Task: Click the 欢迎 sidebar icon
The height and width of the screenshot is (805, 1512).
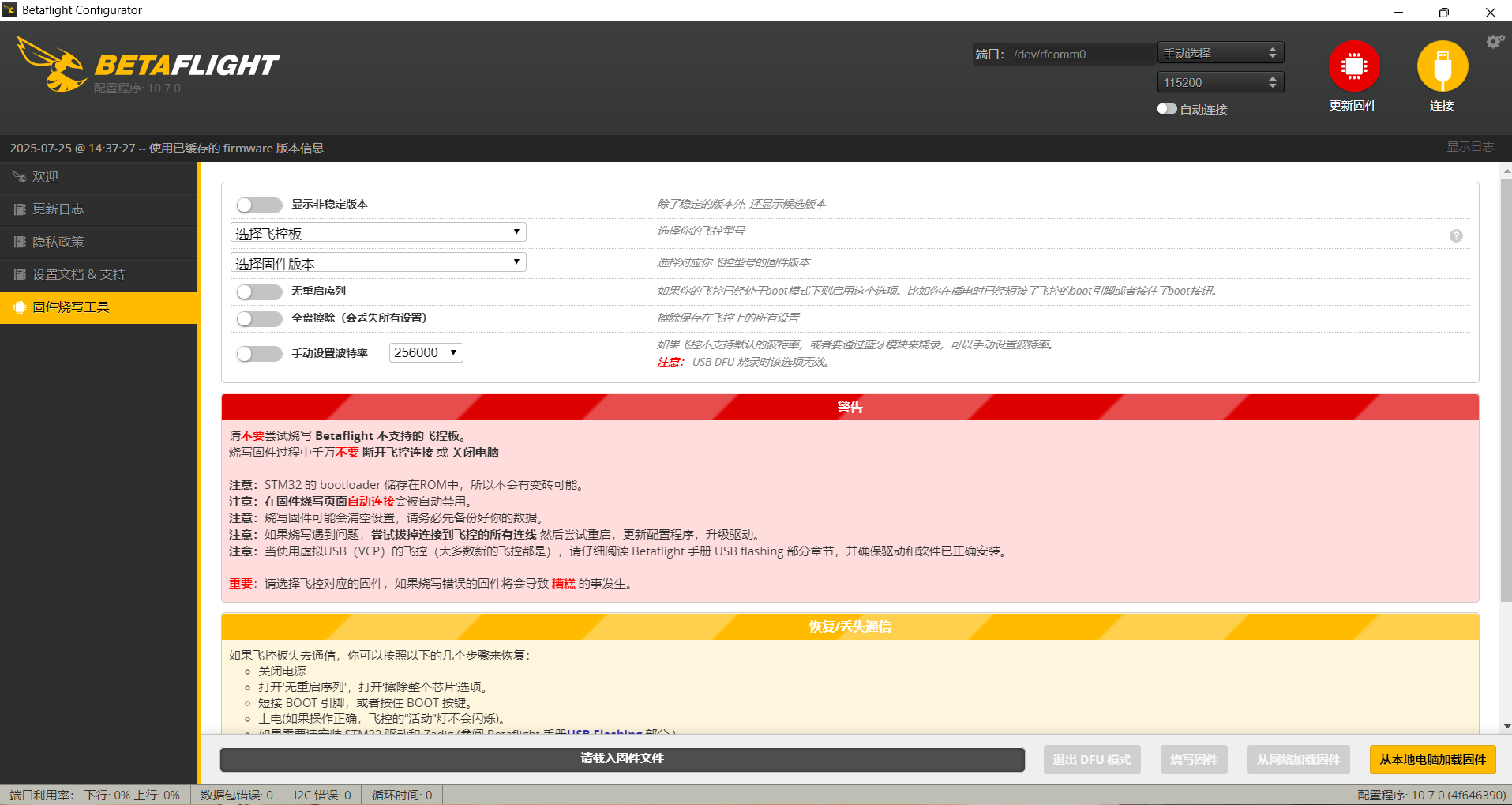Action: coord(20,177)
